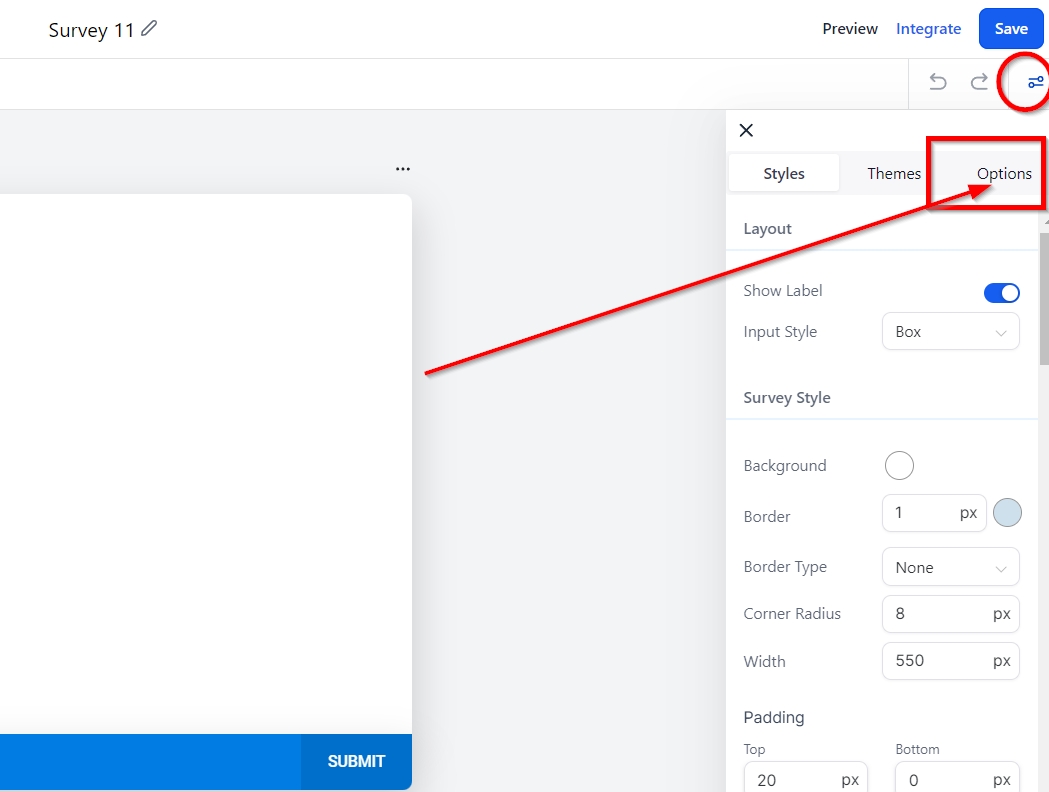Close the styles side panel

click(x=746, y=130)
